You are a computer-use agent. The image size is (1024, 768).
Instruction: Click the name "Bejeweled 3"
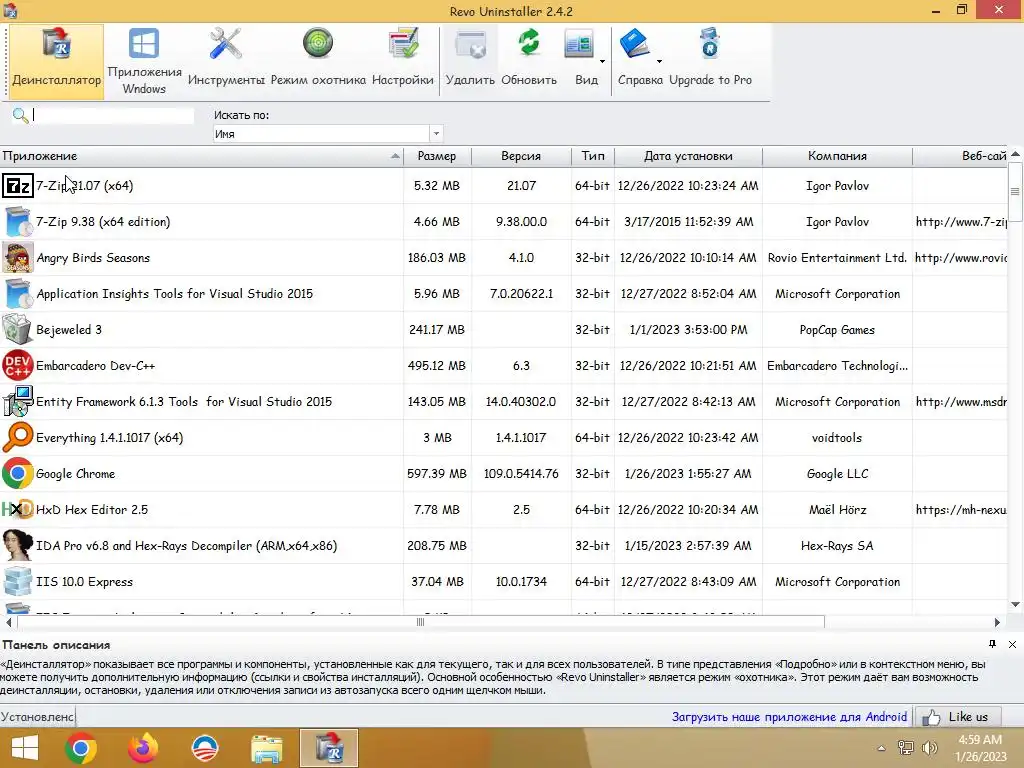click(x=69, y=330)
